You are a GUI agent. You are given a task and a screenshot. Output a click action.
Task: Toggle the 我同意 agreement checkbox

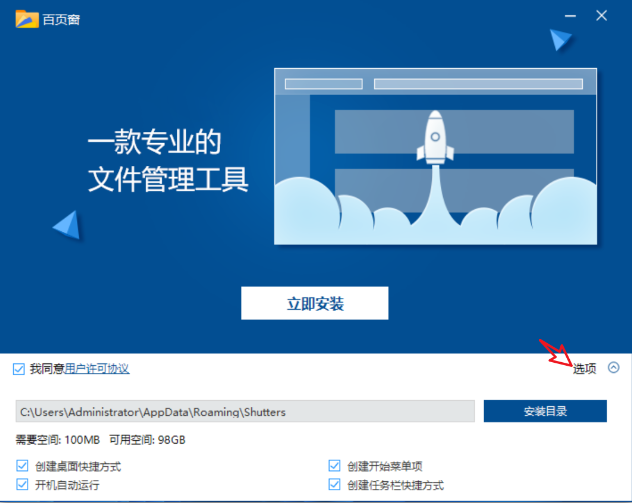pos(19,369)
